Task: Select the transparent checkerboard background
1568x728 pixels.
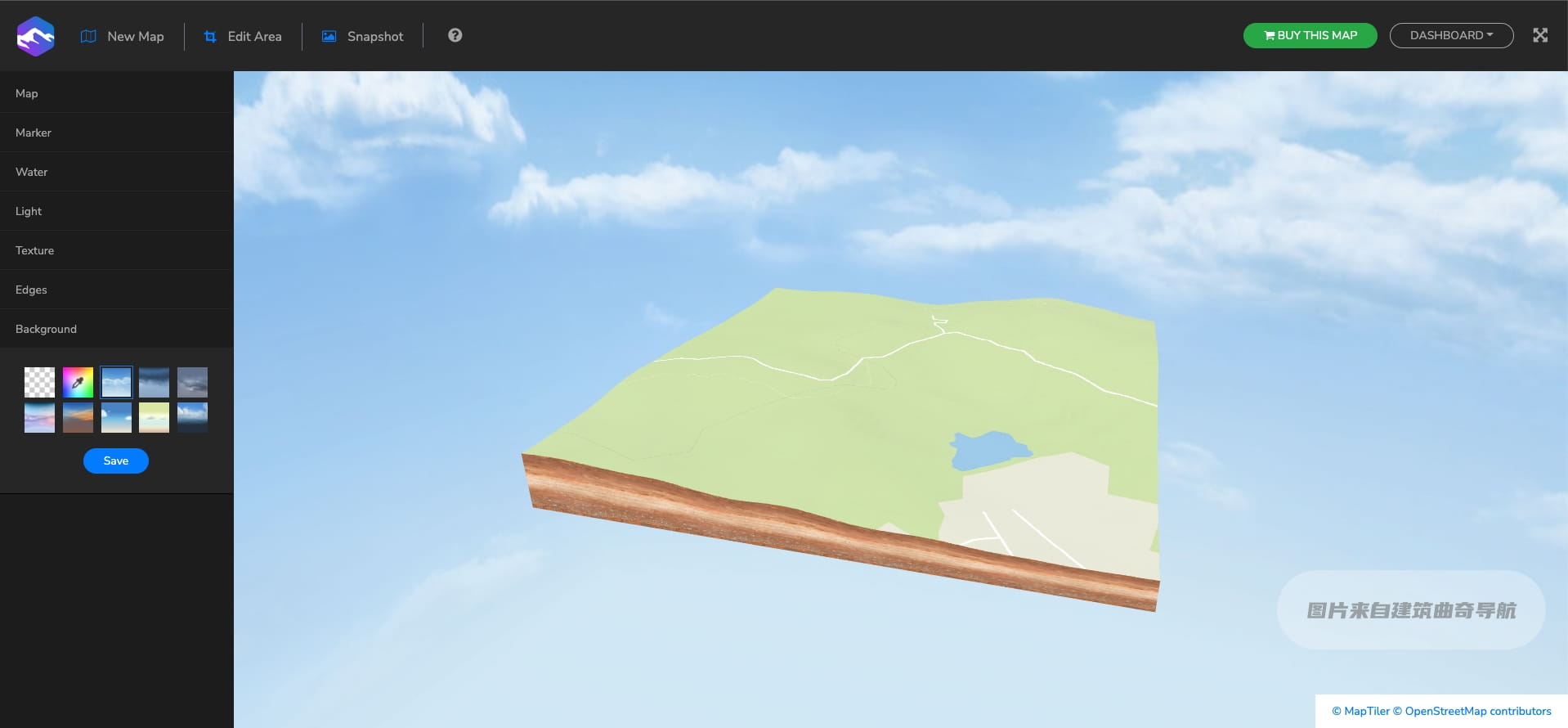Action: point(39,382)
